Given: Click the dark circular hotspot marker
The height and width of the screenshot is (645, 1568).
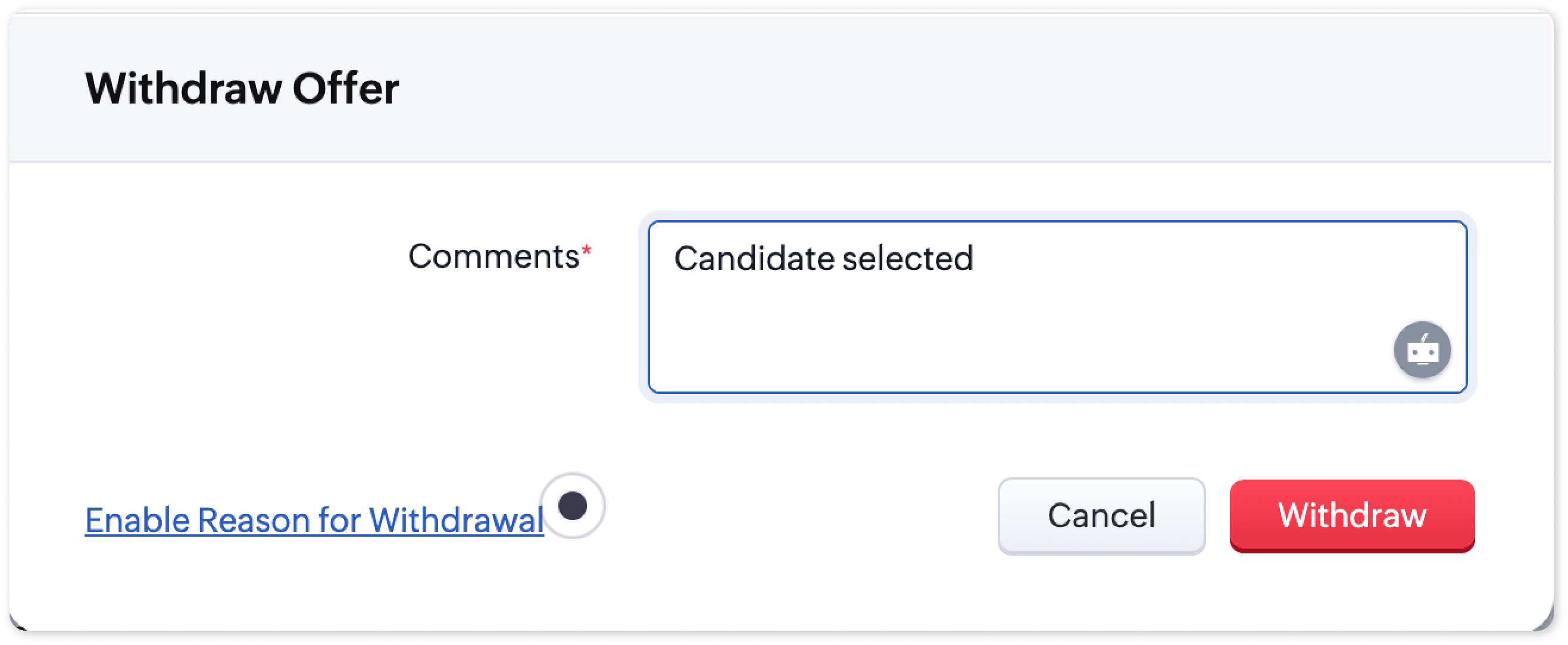Looking at the screenshot, I should click(572, 506).
